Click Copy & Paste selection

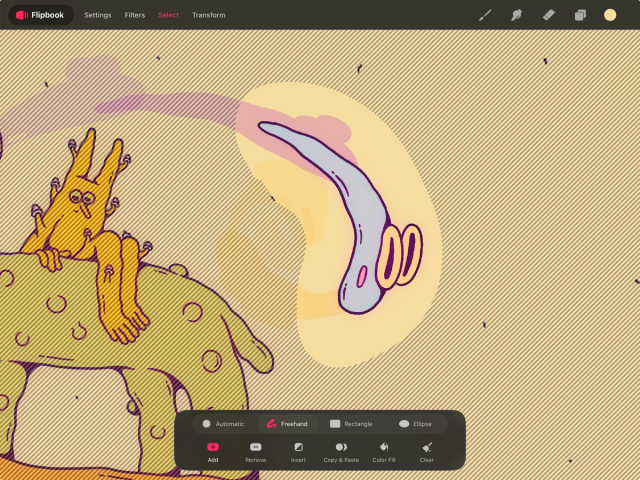(341, 452)
